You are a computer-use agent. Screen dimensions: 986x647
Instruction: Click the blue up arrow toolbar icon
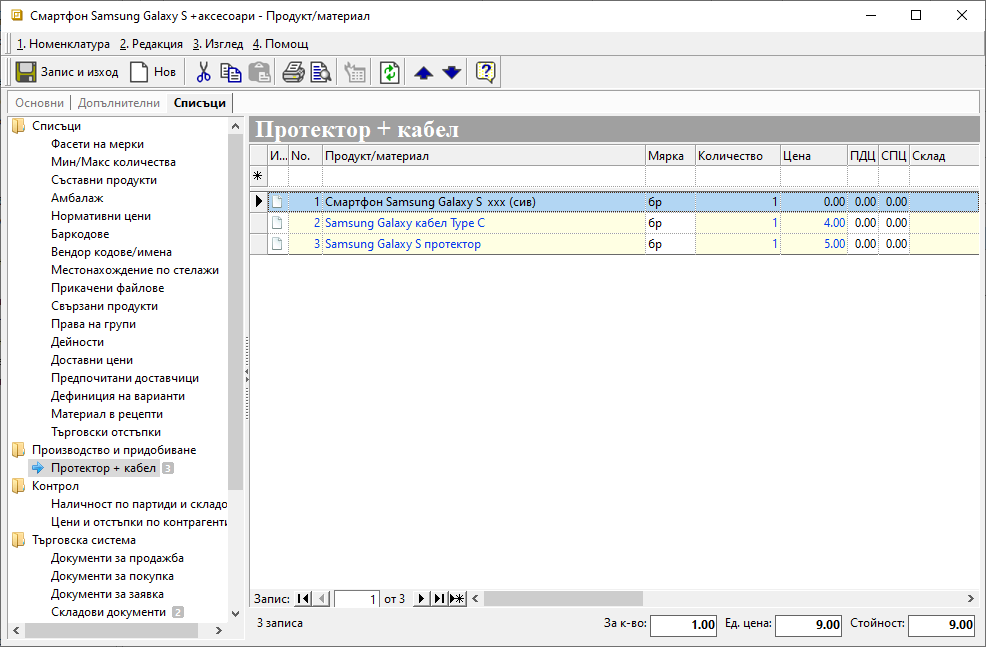(x=423, y=73)
